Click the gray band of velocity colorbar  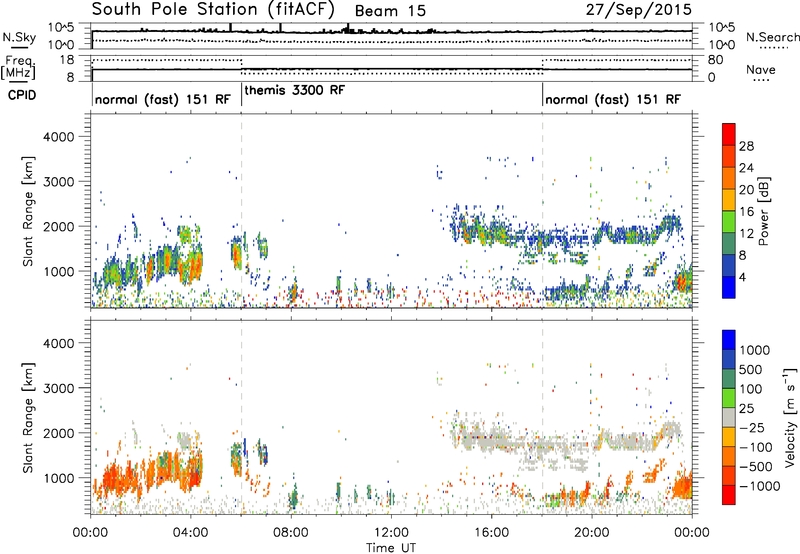click(729, 417)
